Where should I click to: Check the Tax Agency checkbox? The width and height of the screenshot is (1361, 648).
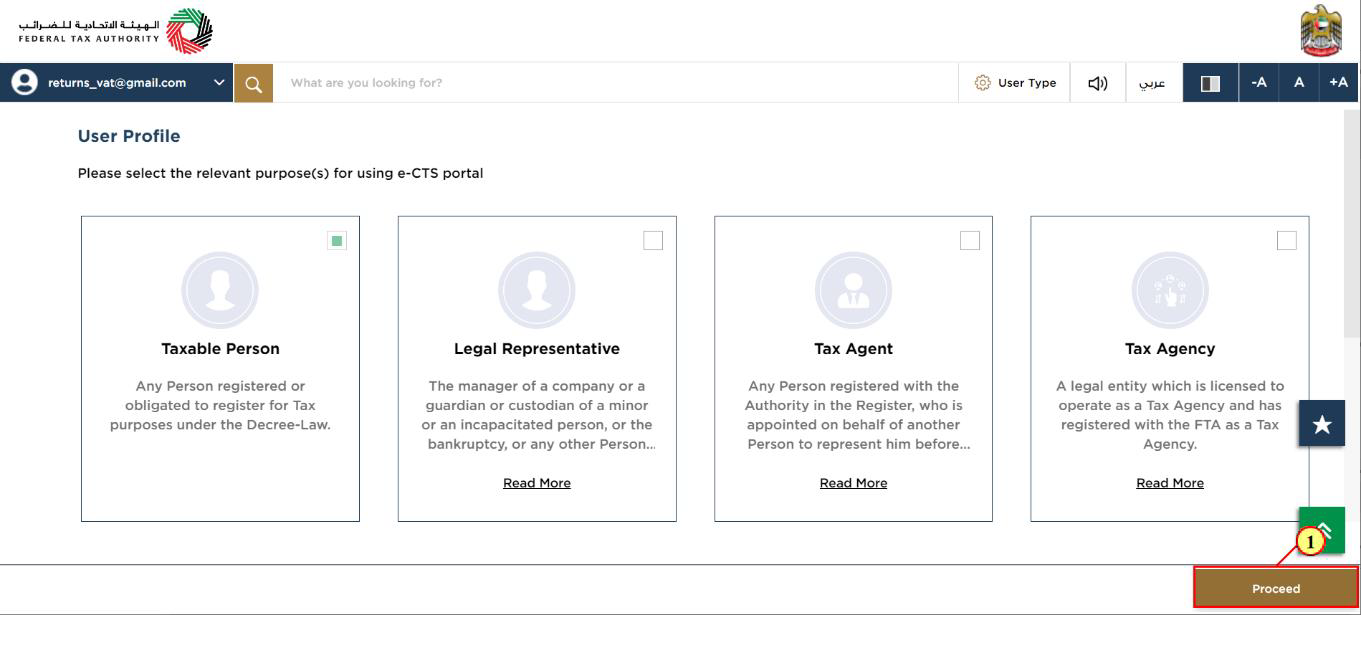coord(1287,240)
